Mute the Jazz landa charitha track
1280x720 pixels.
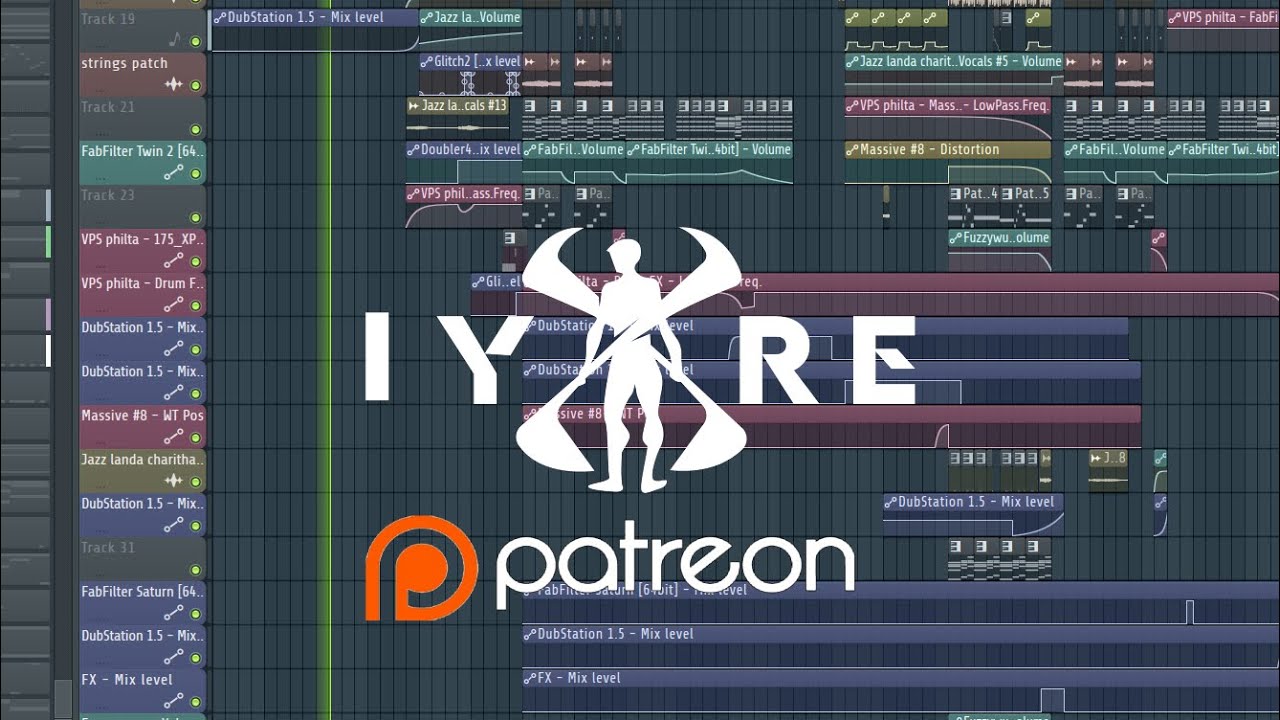tap(195, 482)
